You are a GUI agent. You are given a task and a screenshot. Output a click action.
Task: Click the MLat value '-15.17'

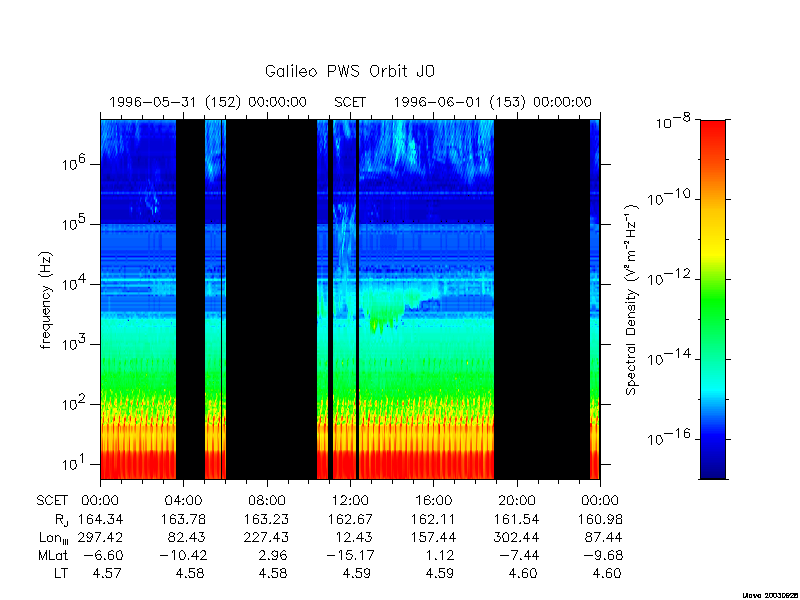(351, 555)
